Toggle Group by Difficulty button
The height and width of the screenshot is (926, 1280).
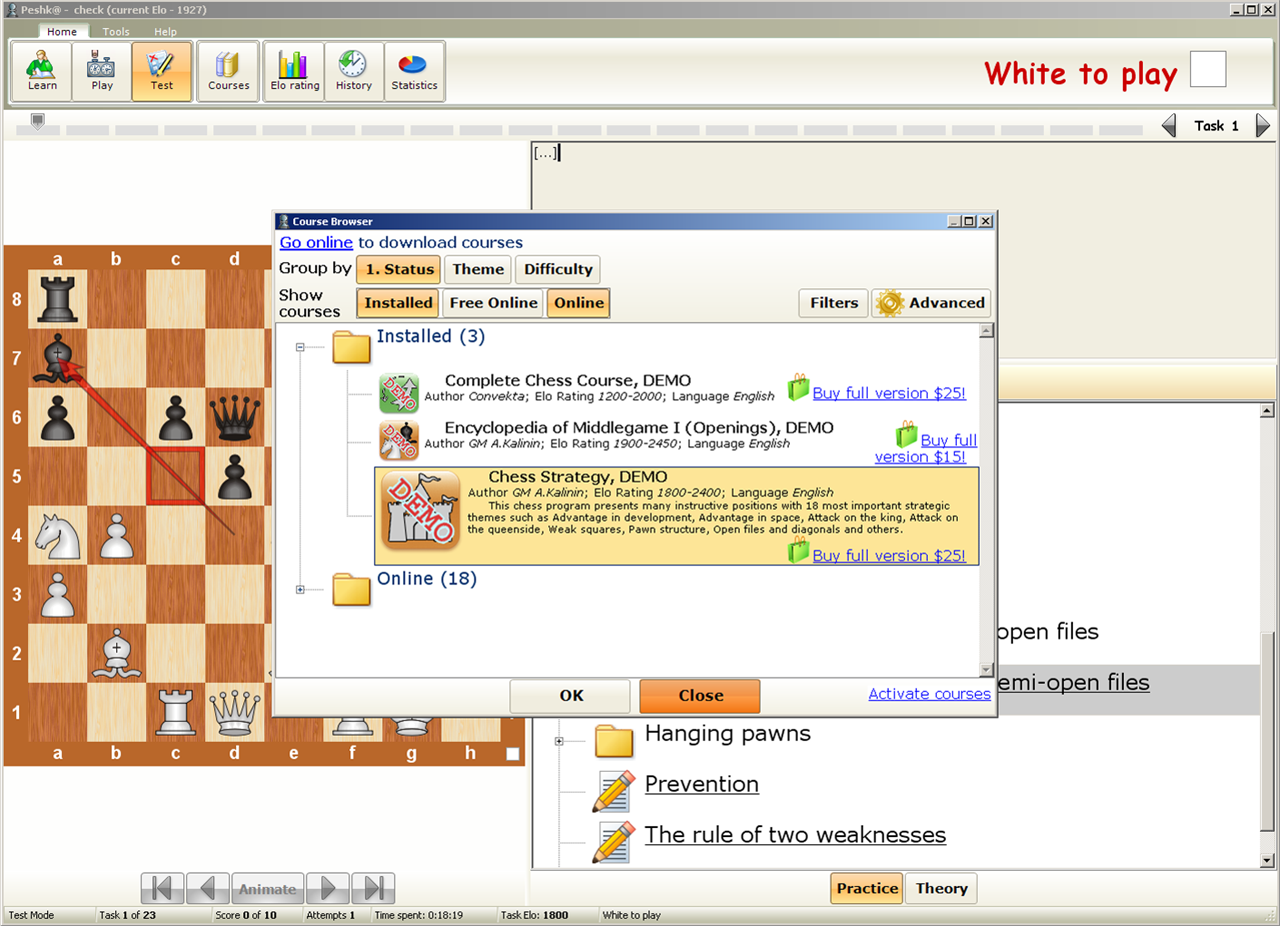558,269
